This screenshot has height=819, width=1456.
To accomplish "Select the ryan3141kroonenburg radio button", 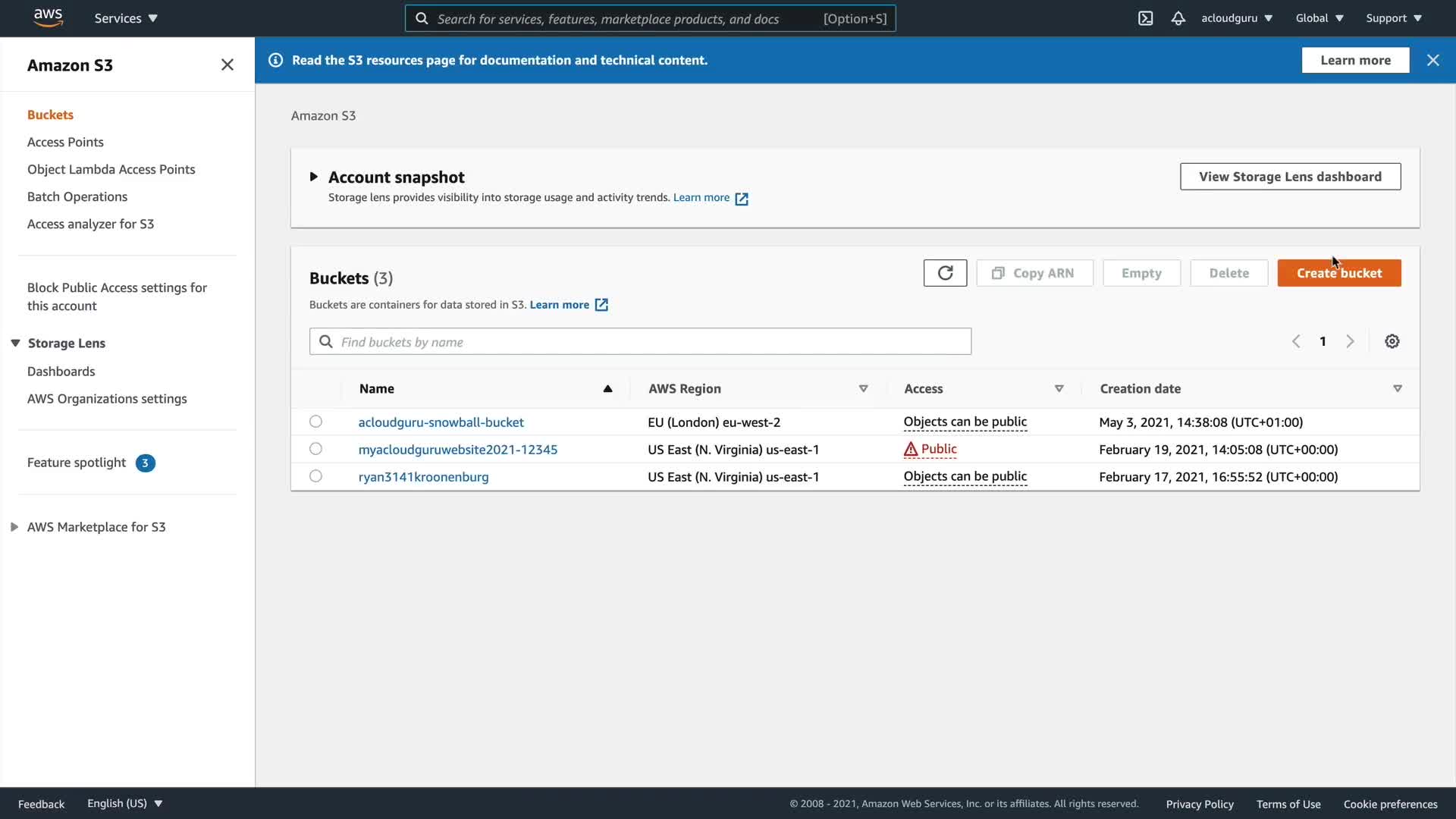I will [315, 476].
